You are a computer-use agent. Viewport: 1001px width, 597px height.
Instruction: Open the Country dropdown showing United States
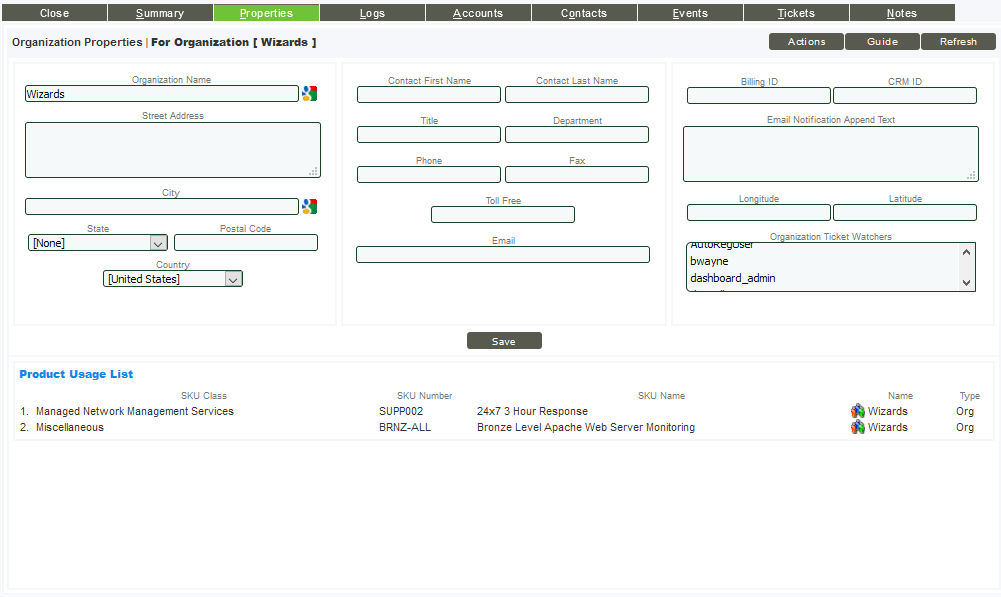click(234, 278)
